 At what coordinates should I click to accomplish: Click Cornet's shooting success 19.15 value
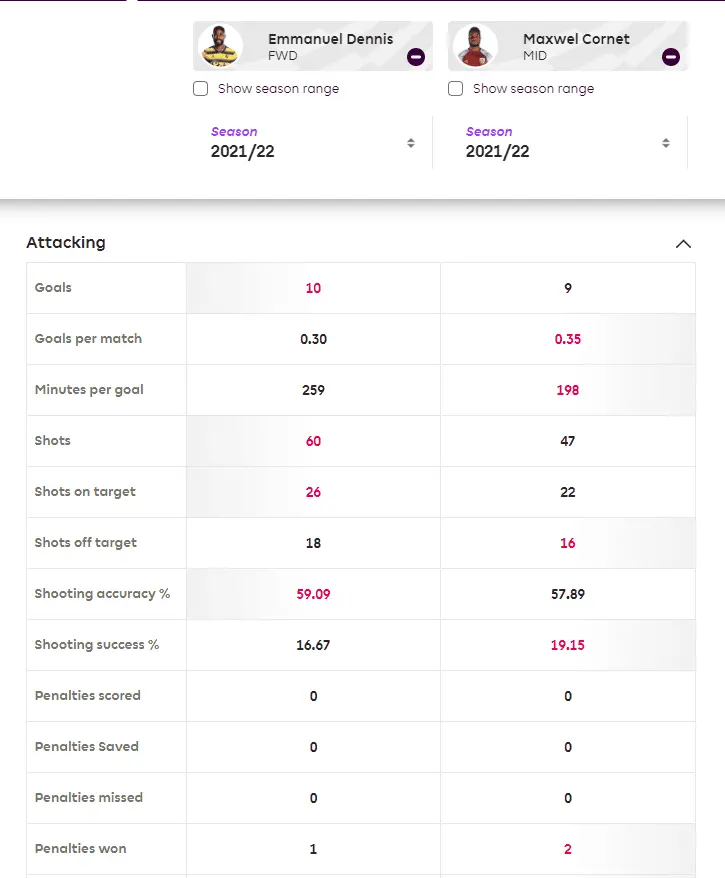pos(568,645)
